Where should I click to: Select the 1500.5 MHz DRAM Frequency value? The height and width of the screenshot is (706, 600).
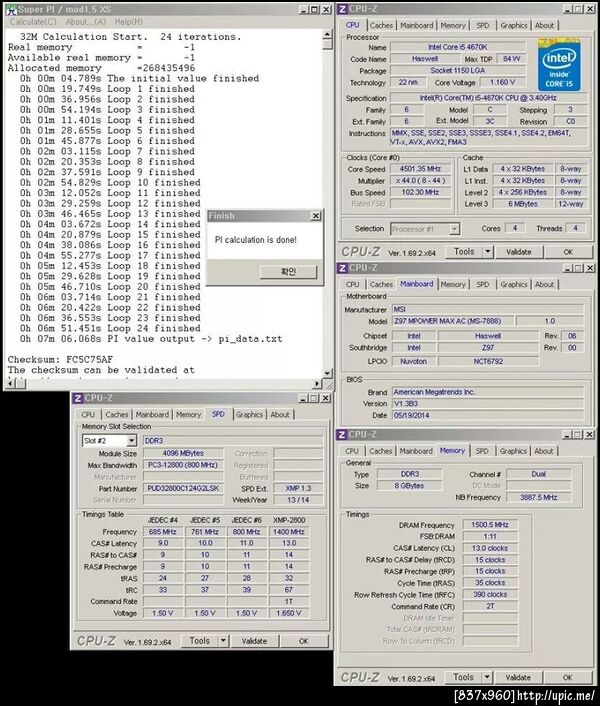(x=490, y=525)
